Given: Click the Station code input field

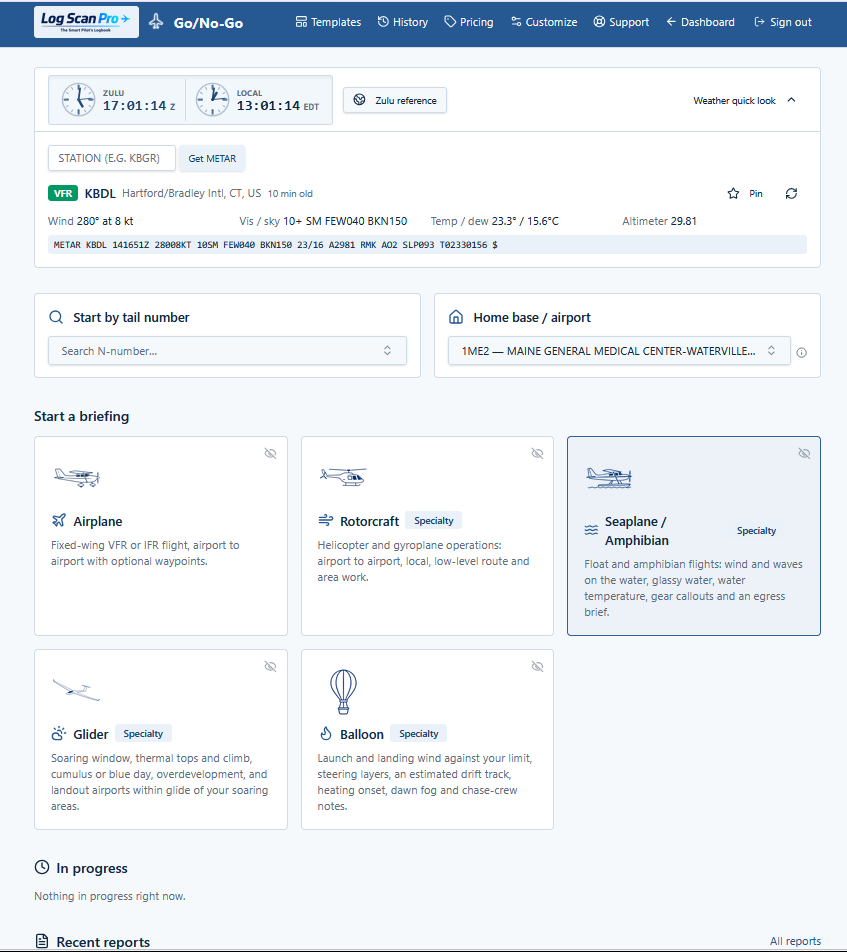Looking at the screenshot, I should 112,158.
